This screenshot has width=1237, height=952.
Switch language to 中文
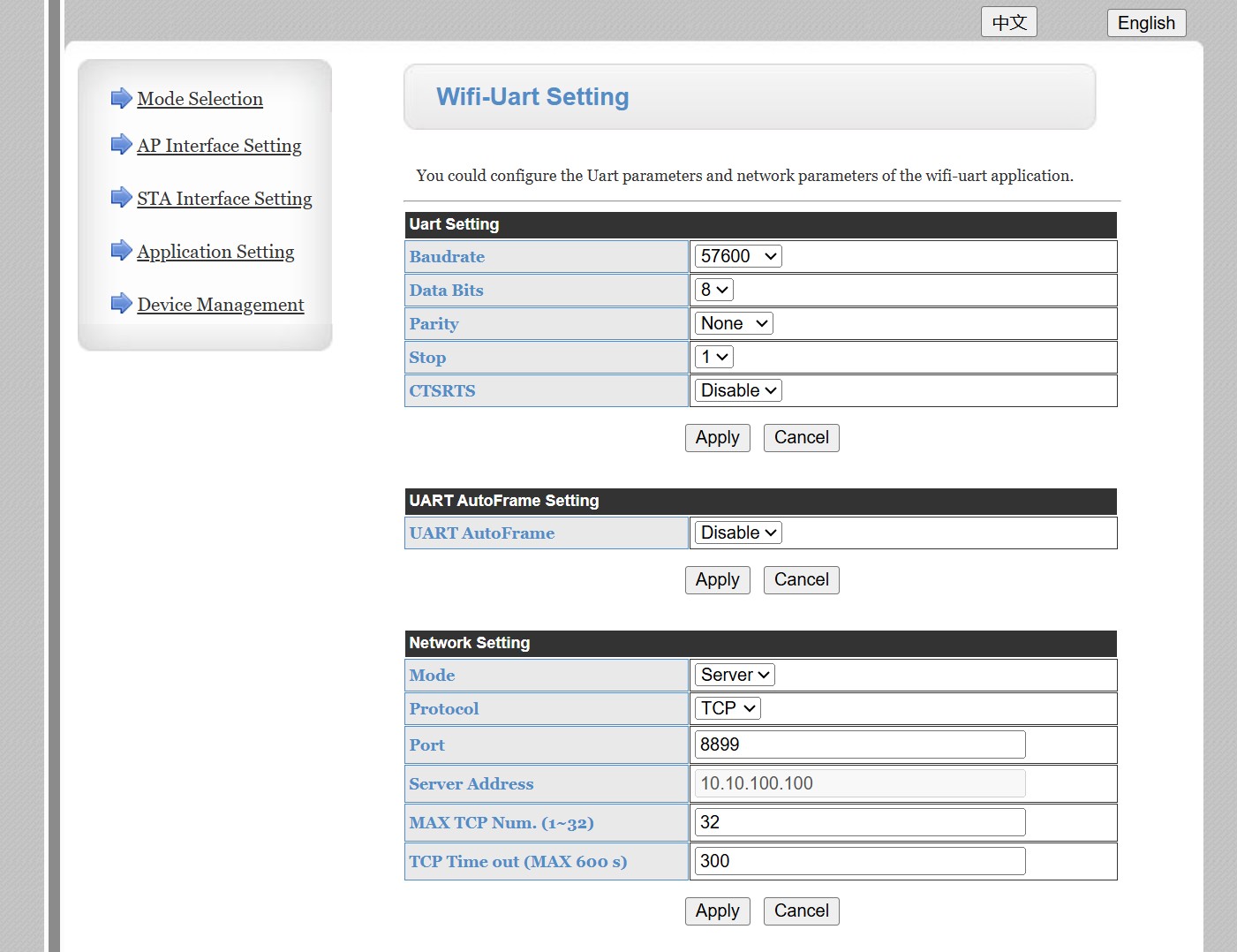pyautogui.click(x=1008, y=22)
